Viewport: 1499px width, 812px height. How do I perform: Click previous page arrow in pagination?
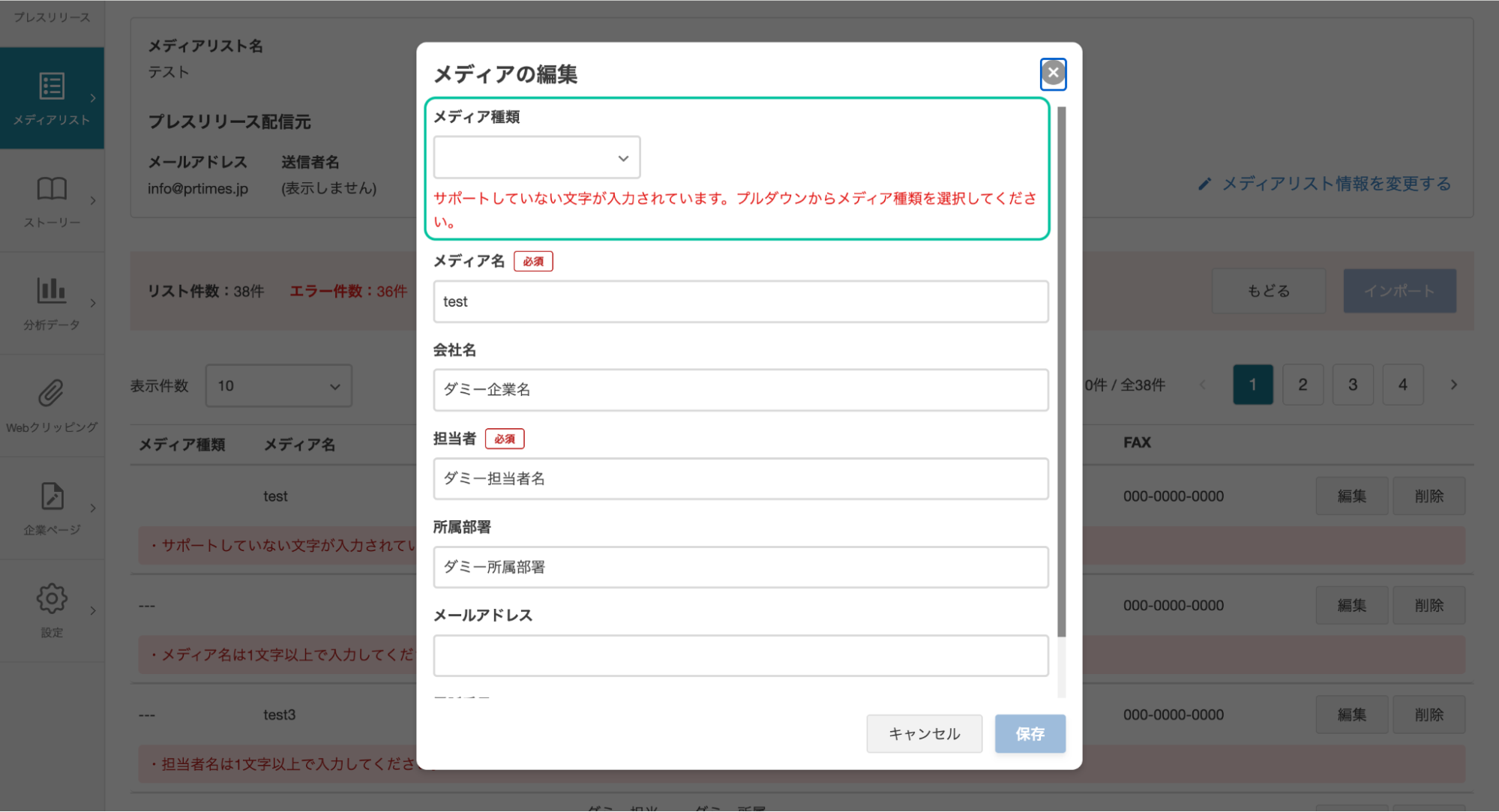point(1202,385)
